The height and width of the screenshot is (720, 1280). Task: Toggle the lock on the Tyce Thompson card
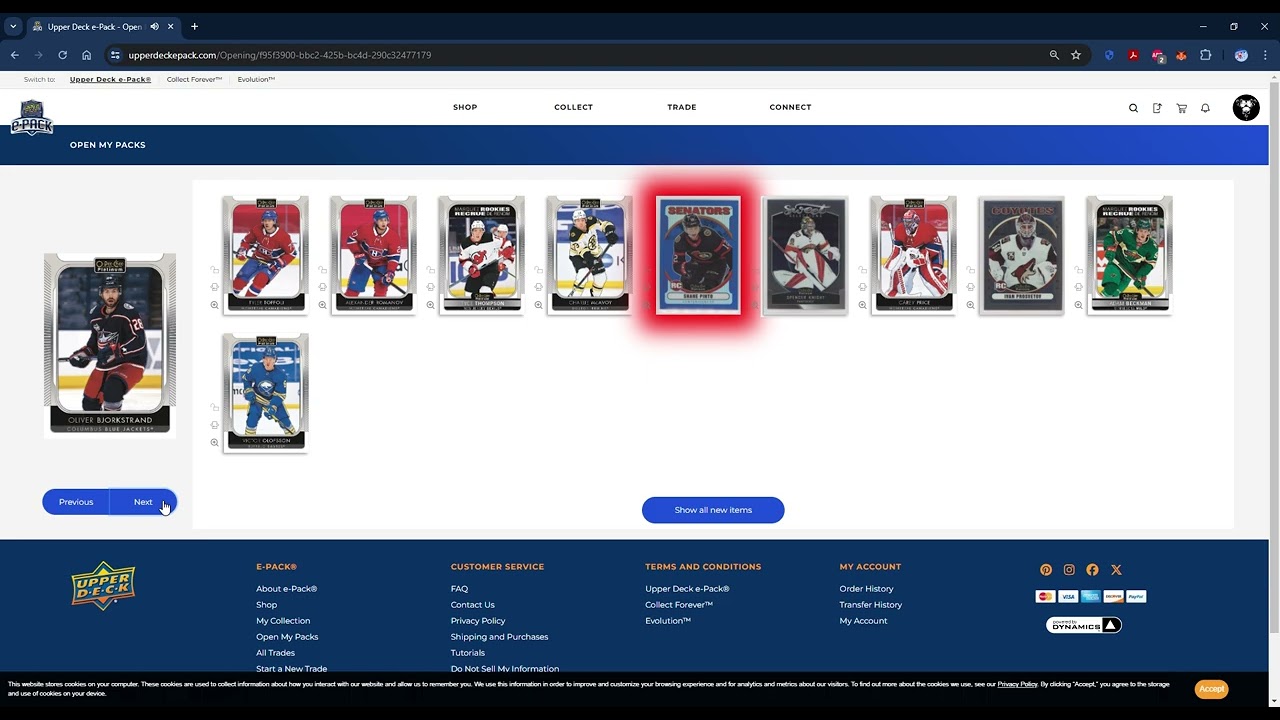click(x=430, y=270)
